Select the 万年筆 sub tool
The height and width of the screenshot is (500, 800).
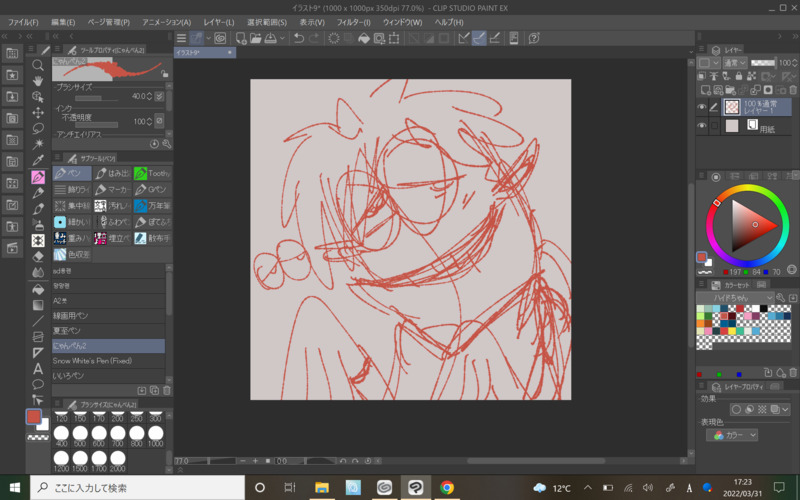click(153, 206)
